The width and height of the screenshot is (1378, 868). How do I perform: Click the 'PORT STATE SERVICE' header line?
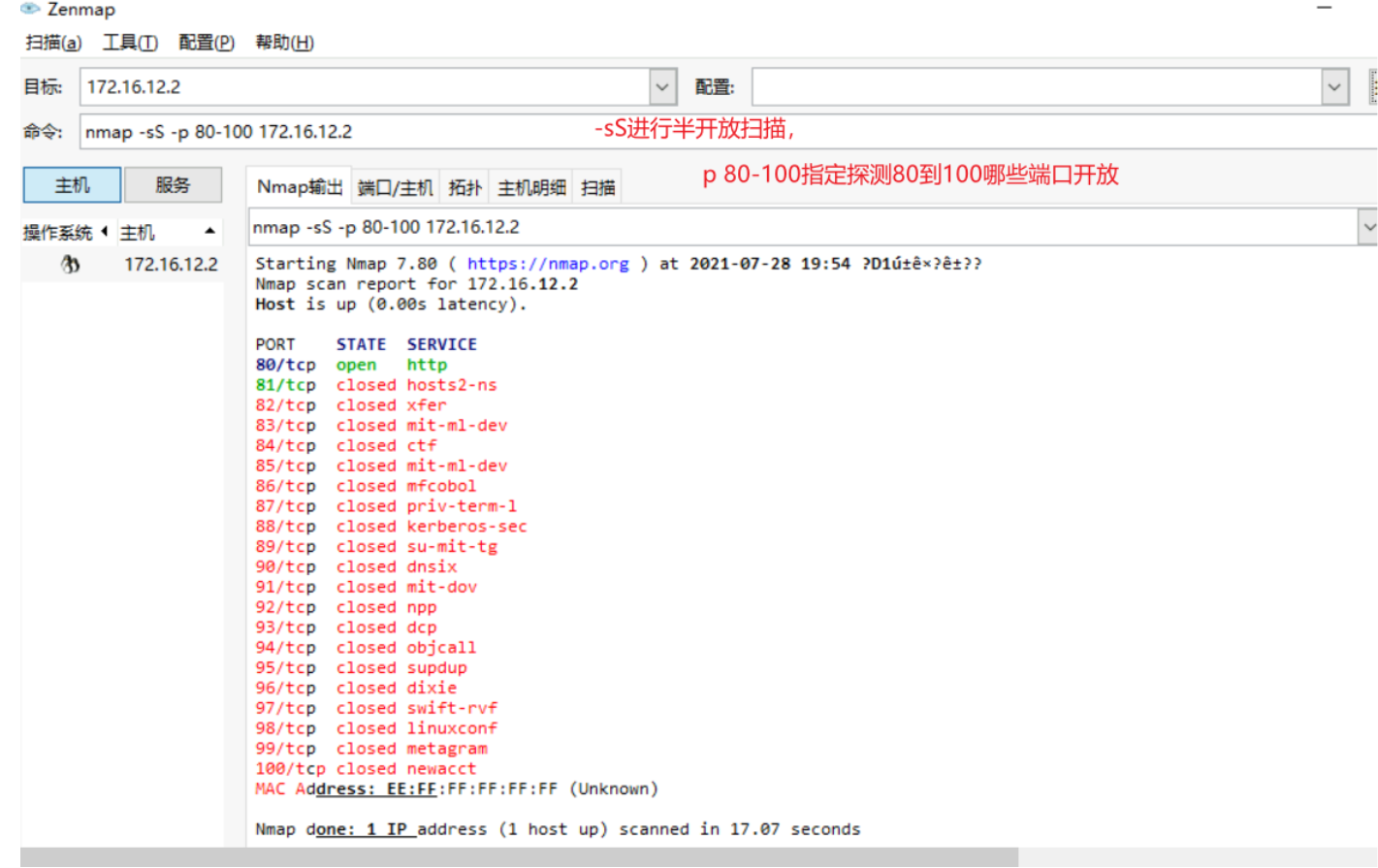(366, 344)
